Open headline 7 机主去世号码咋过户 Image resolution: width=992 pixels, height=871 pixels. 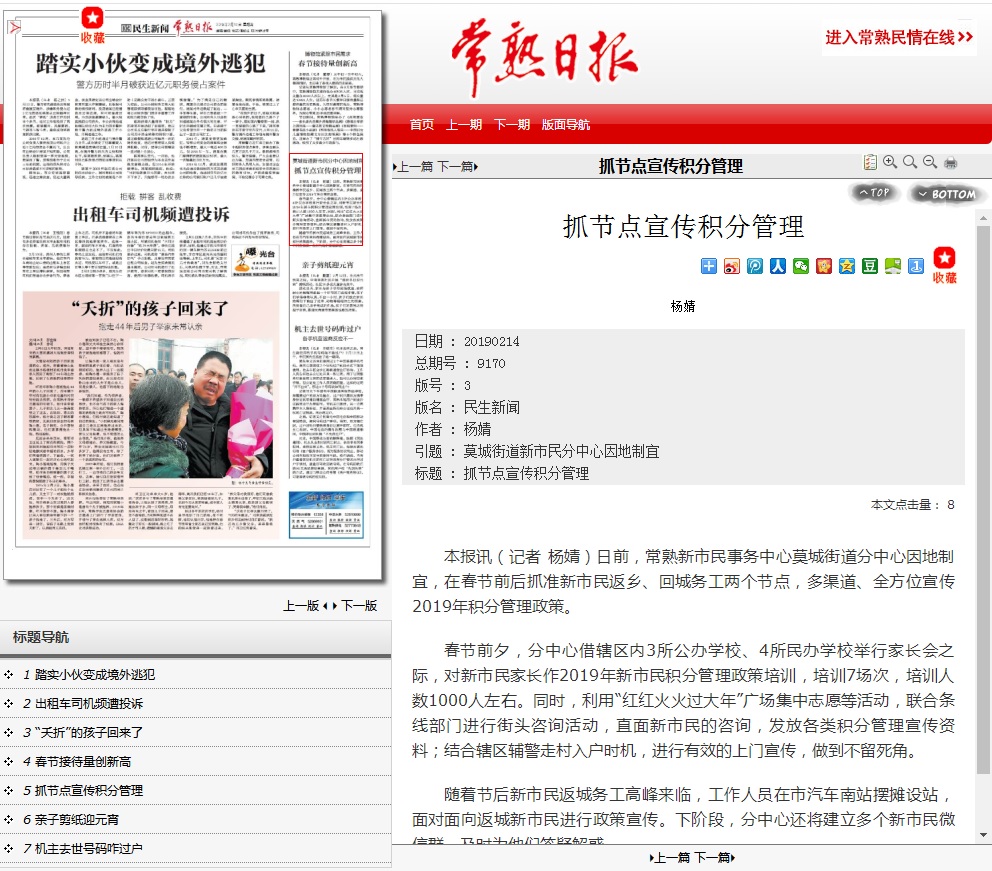tap(89, 849)
